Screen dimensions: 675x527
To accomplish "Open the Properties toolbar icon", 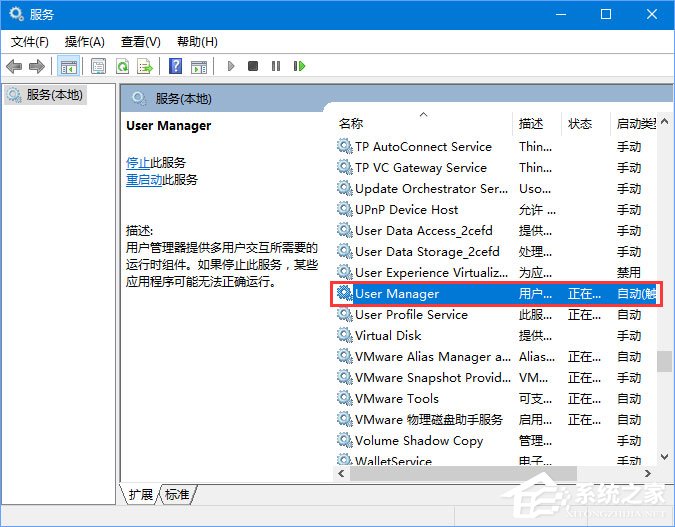I will click(99, 66).
